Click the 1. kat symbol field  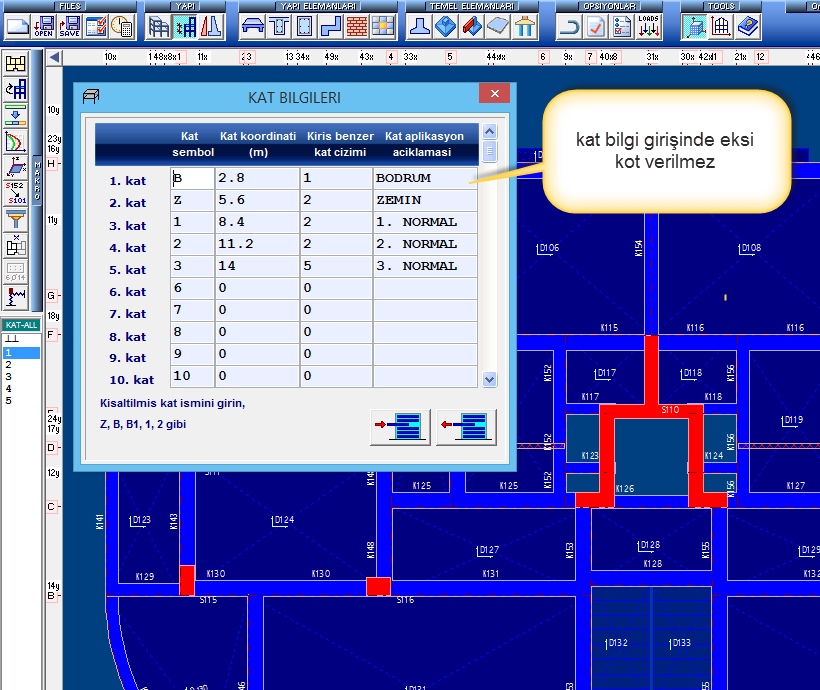(x=192, y=179)
